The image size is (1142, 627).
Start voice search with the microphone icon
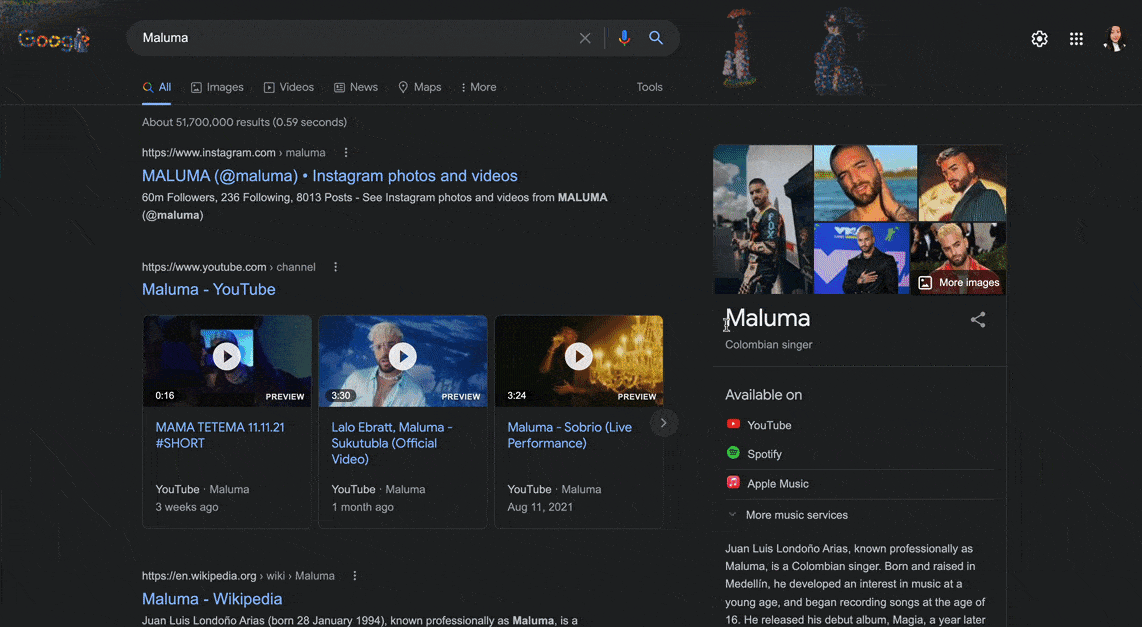click(624, 38)
